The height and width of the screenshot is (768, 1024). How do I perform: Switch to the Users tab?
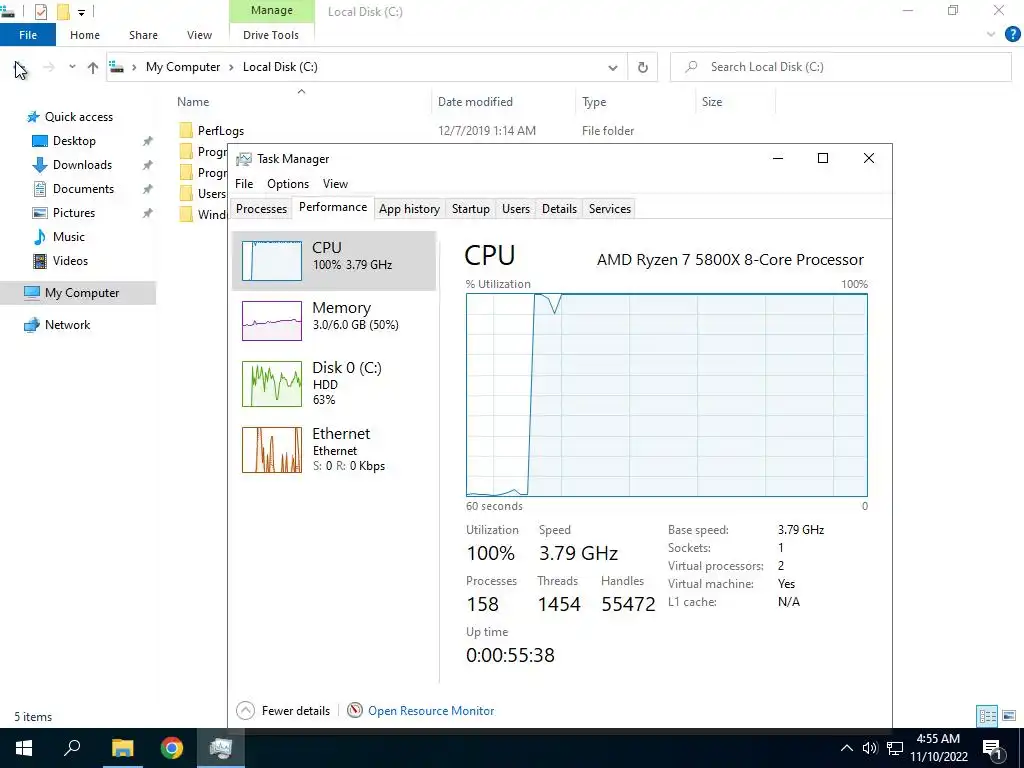515,209
